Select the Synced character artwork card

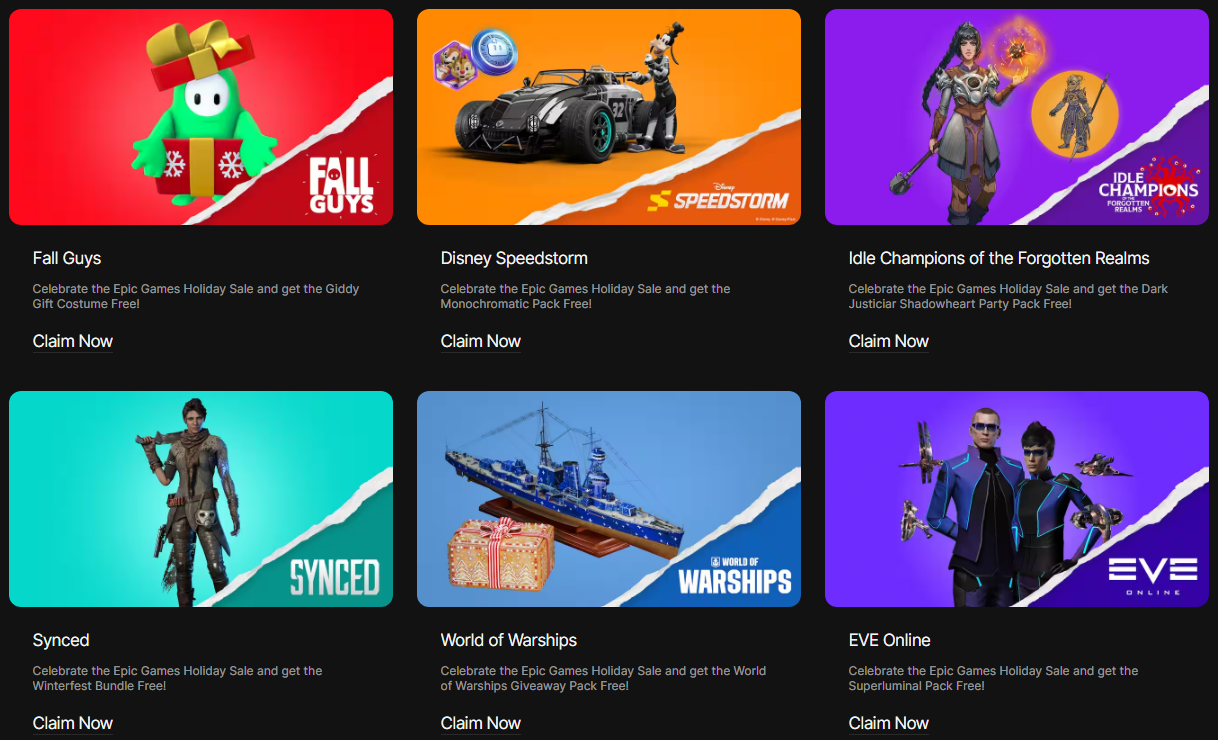click(201, 499)
